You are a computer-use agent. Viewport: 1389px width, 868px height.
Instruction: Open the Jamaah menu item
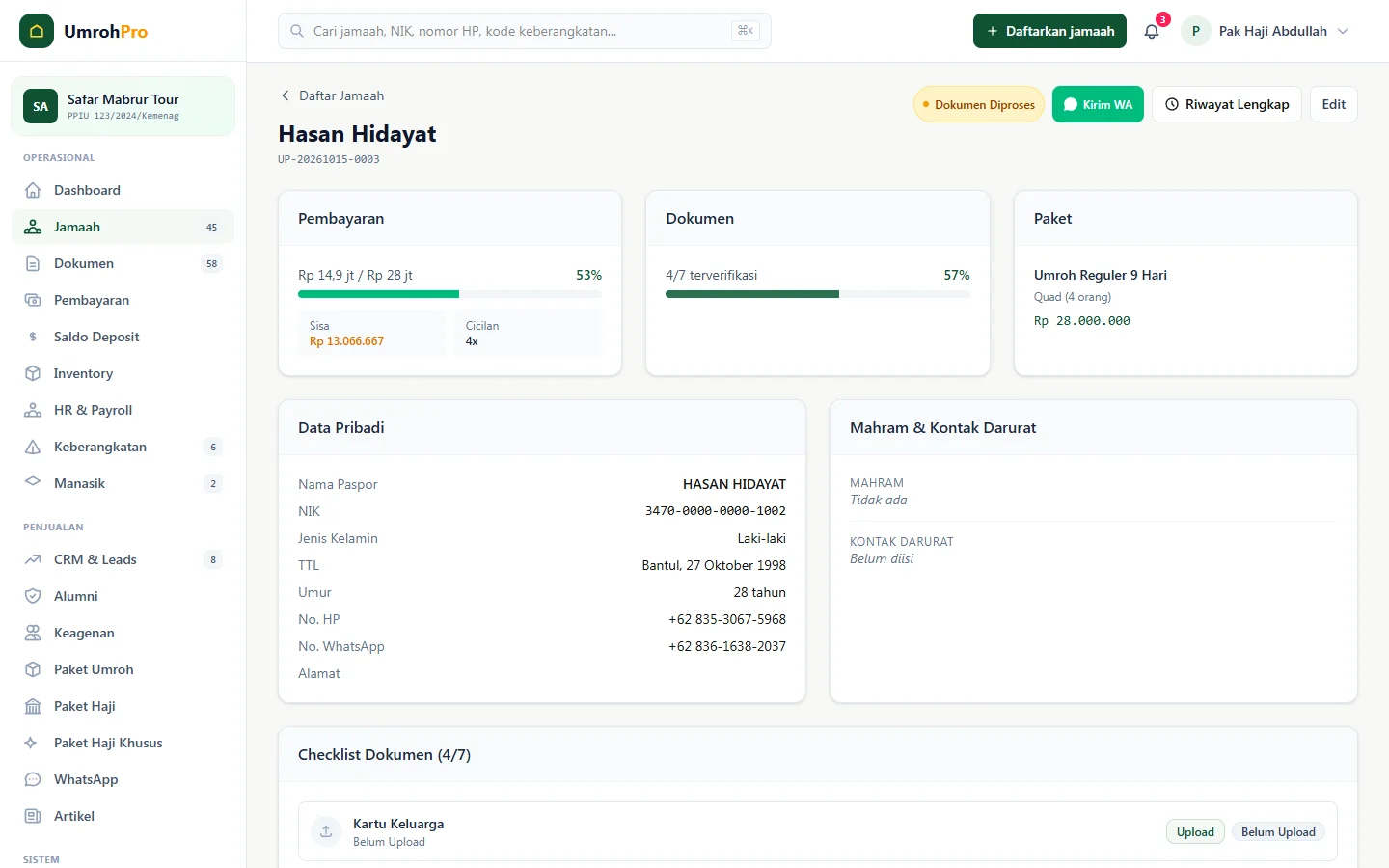coord(123,227)
